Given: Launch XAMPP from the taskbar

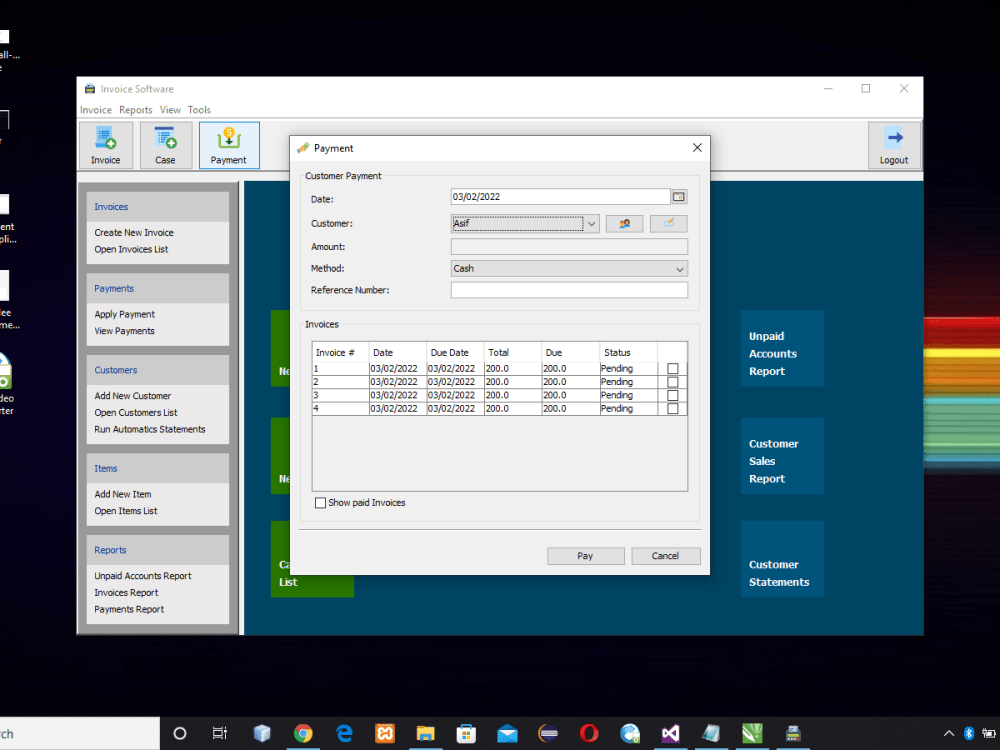Looking at the screenshot, I should pyautogui.click(x=384, y=733).
